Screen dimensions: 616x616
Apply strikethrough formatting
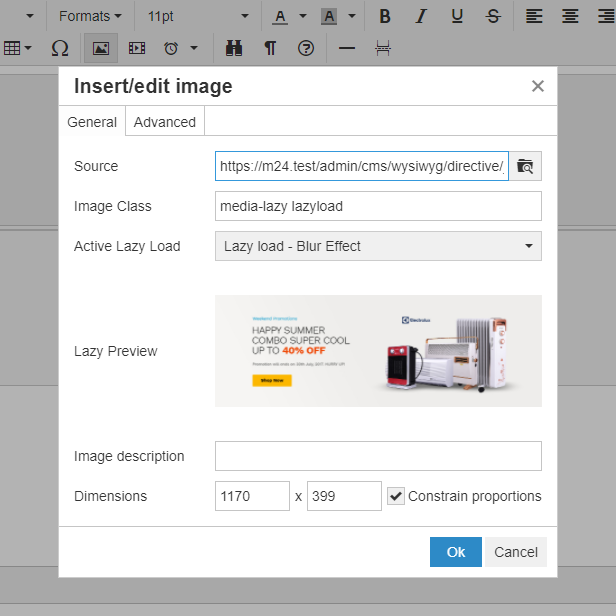(x=493, y=16)
